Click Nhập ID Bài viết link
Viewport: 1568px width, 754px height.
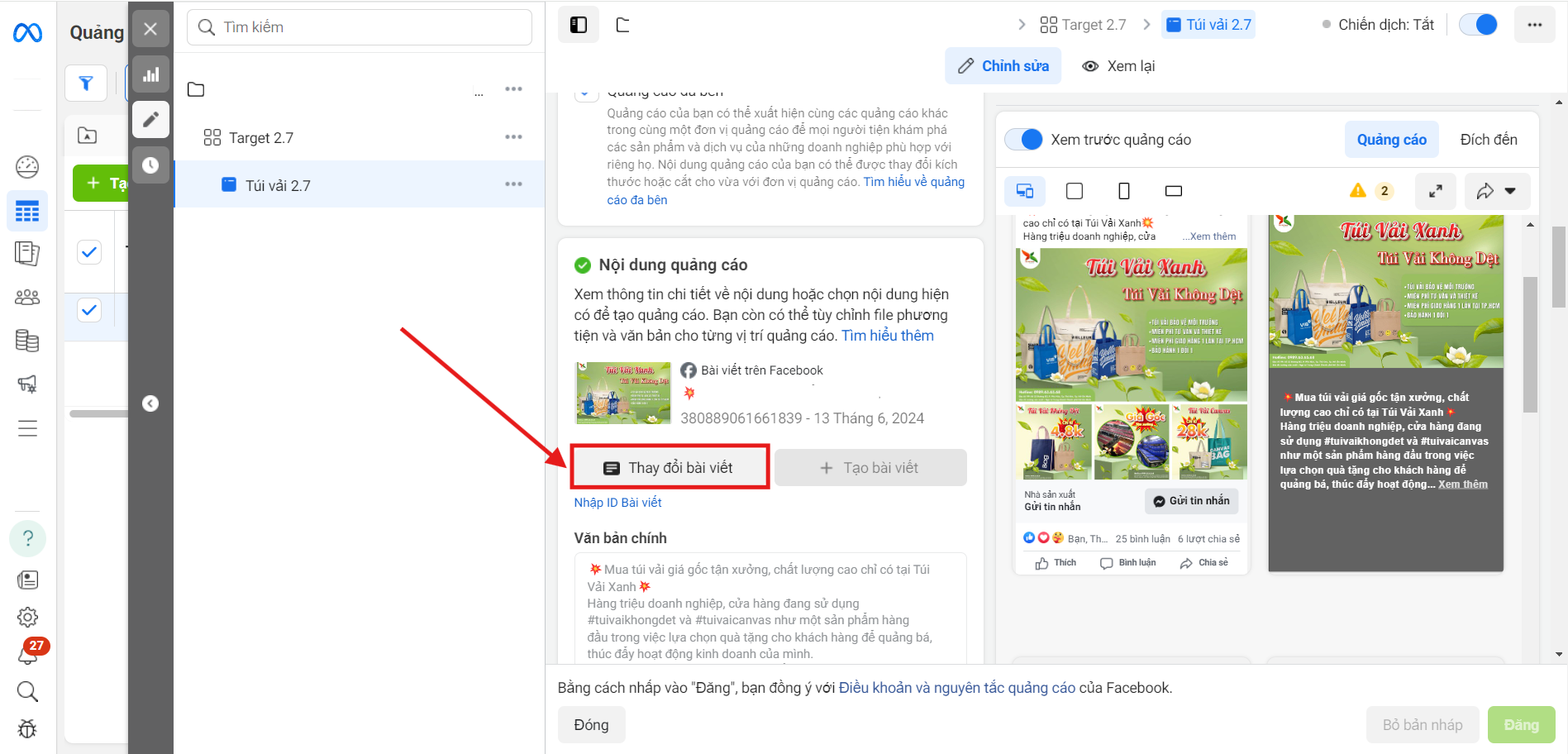click(x=617, y=503)
